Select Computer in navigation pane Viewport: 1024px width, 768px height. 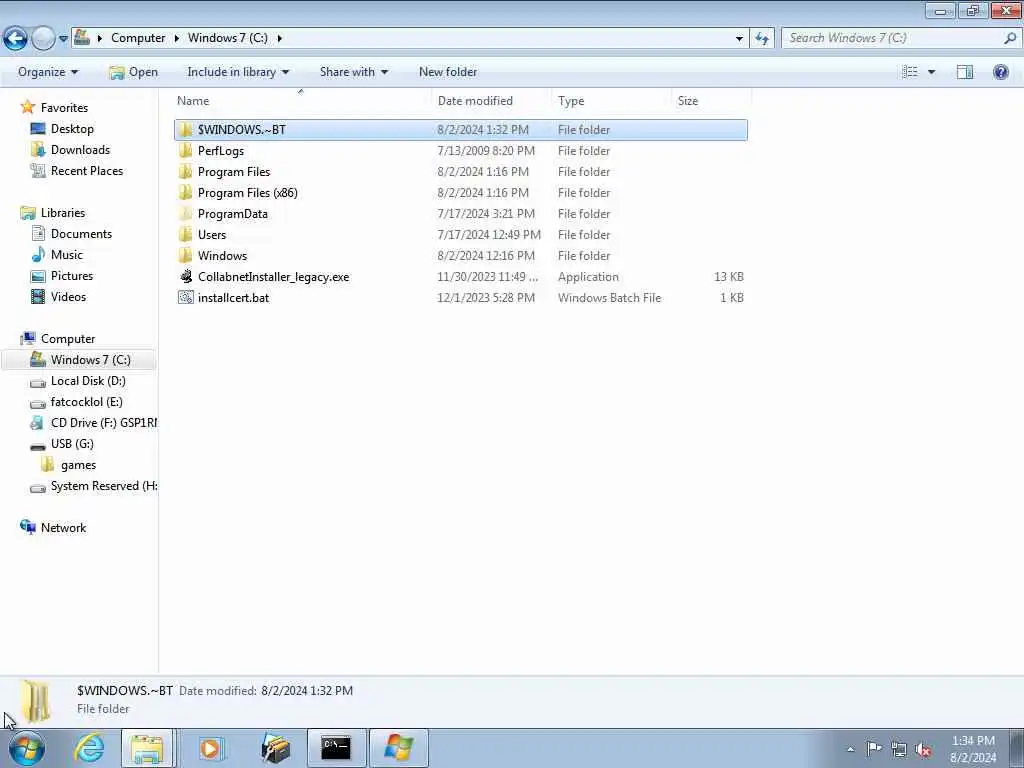(68, 339)
